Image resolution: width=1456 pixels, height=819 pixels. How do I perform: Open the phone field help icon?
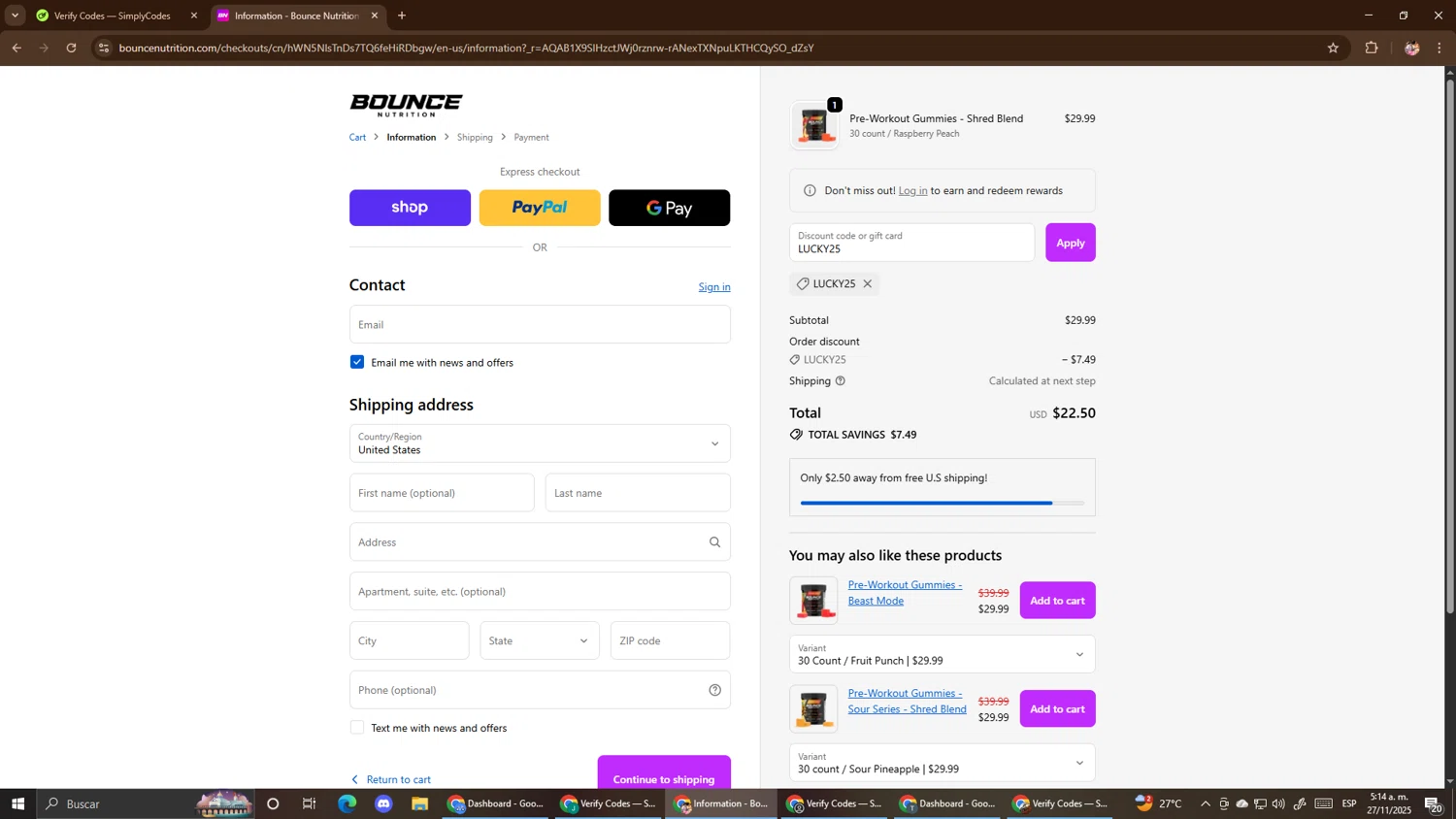tap(715, 690)
